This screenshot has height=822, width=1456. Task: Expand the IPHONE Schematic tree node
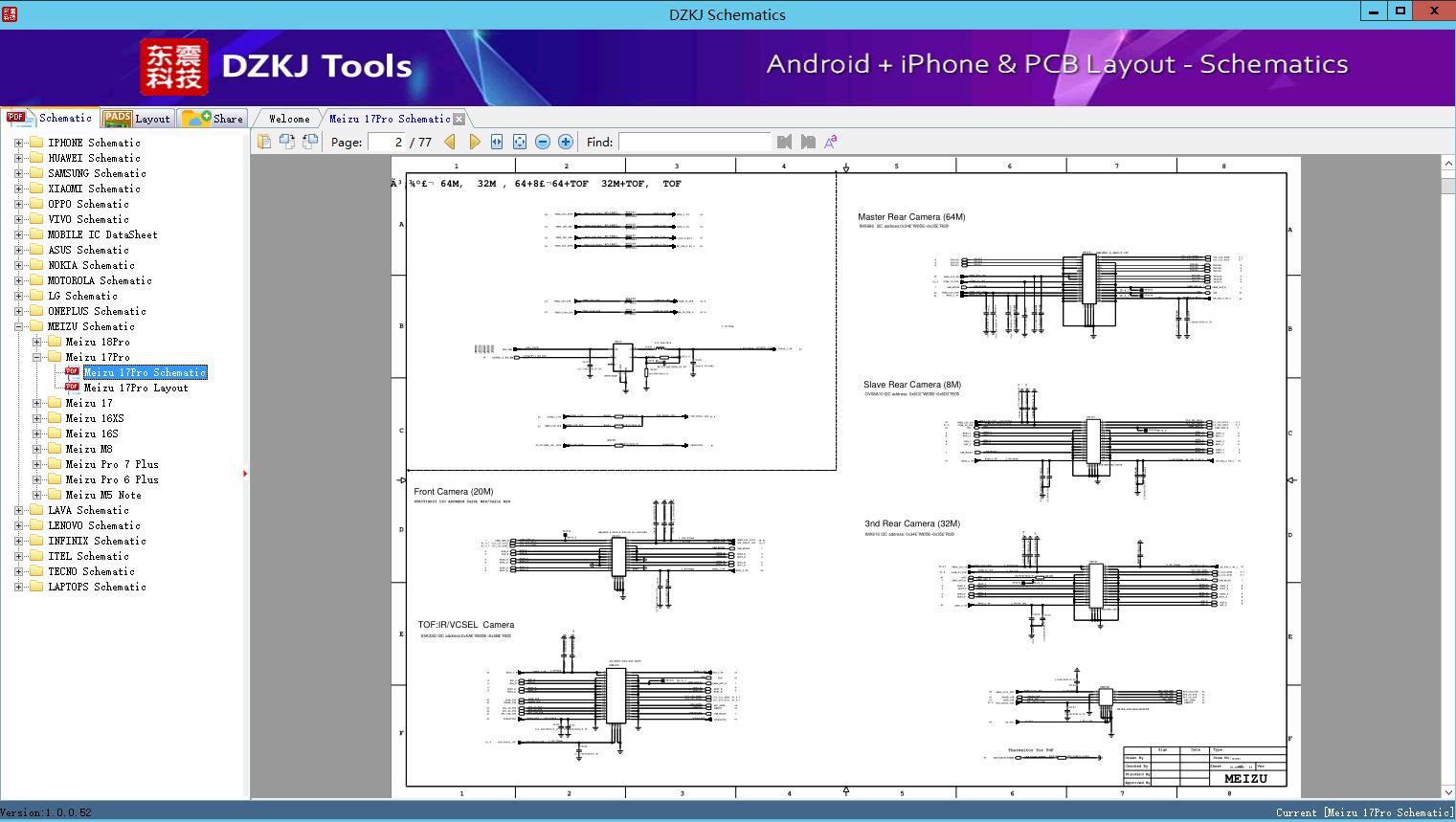pos(18,143)
